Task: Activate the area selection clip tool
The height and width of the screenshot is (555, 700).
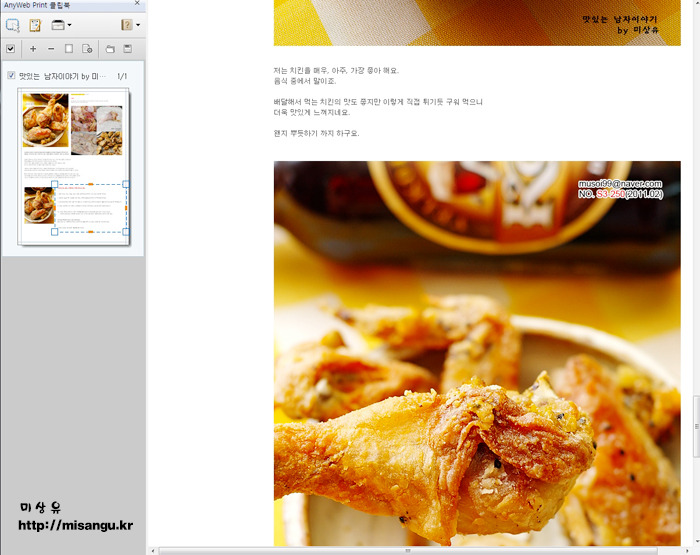Action: pos(12,25)
